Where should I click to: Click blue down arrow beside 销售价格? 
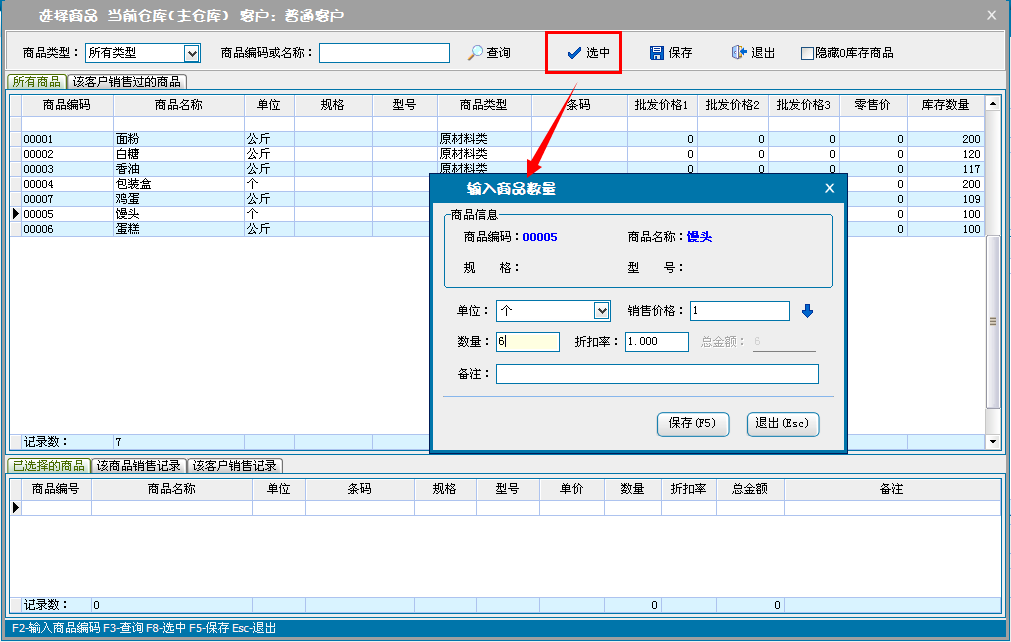click(x=808, y=311)
